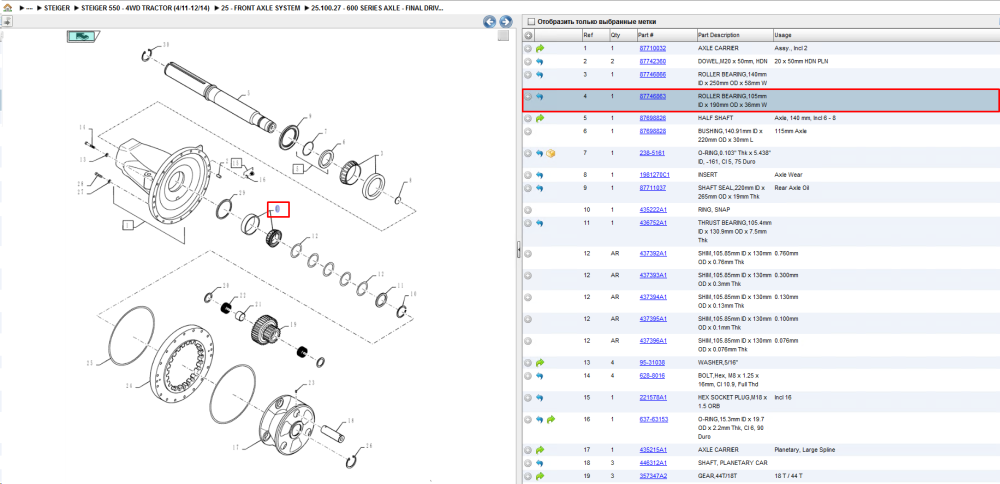
Task: Mark the round selector for BUSHING row
Action: click(x=528, y=131)
